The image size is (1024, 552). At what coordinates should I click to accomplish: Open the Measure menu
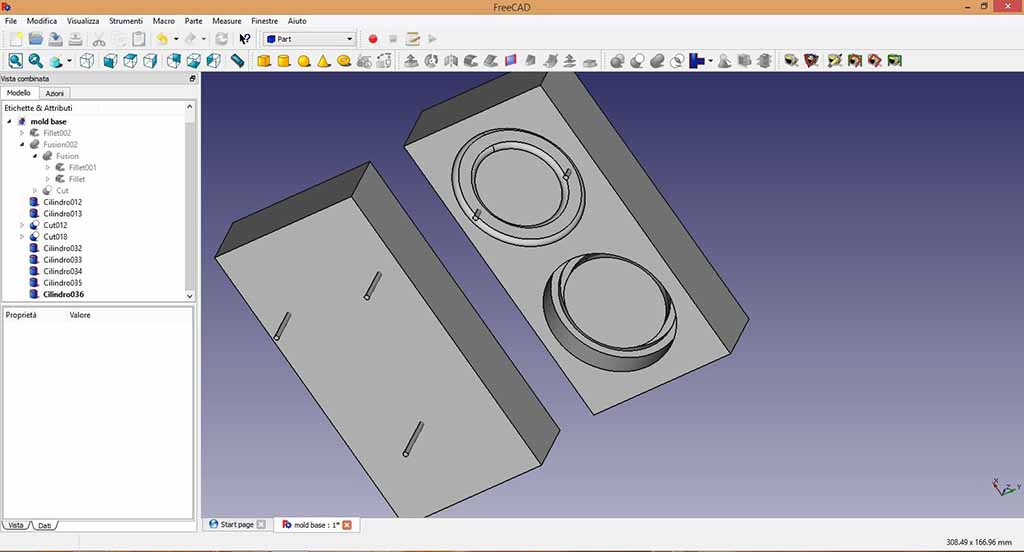(227, 21)
